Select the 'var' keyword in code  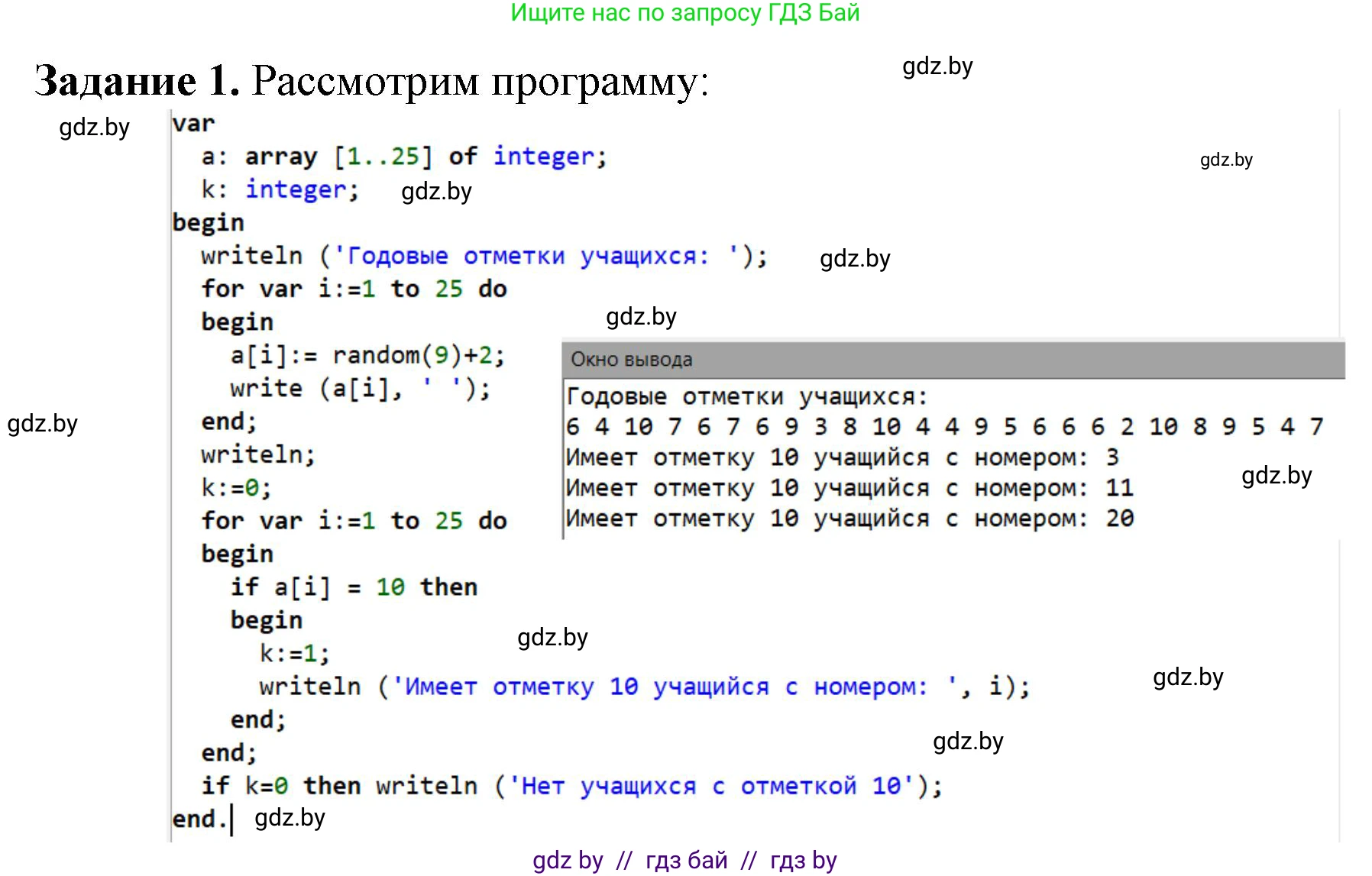click(x=193, y=122)
